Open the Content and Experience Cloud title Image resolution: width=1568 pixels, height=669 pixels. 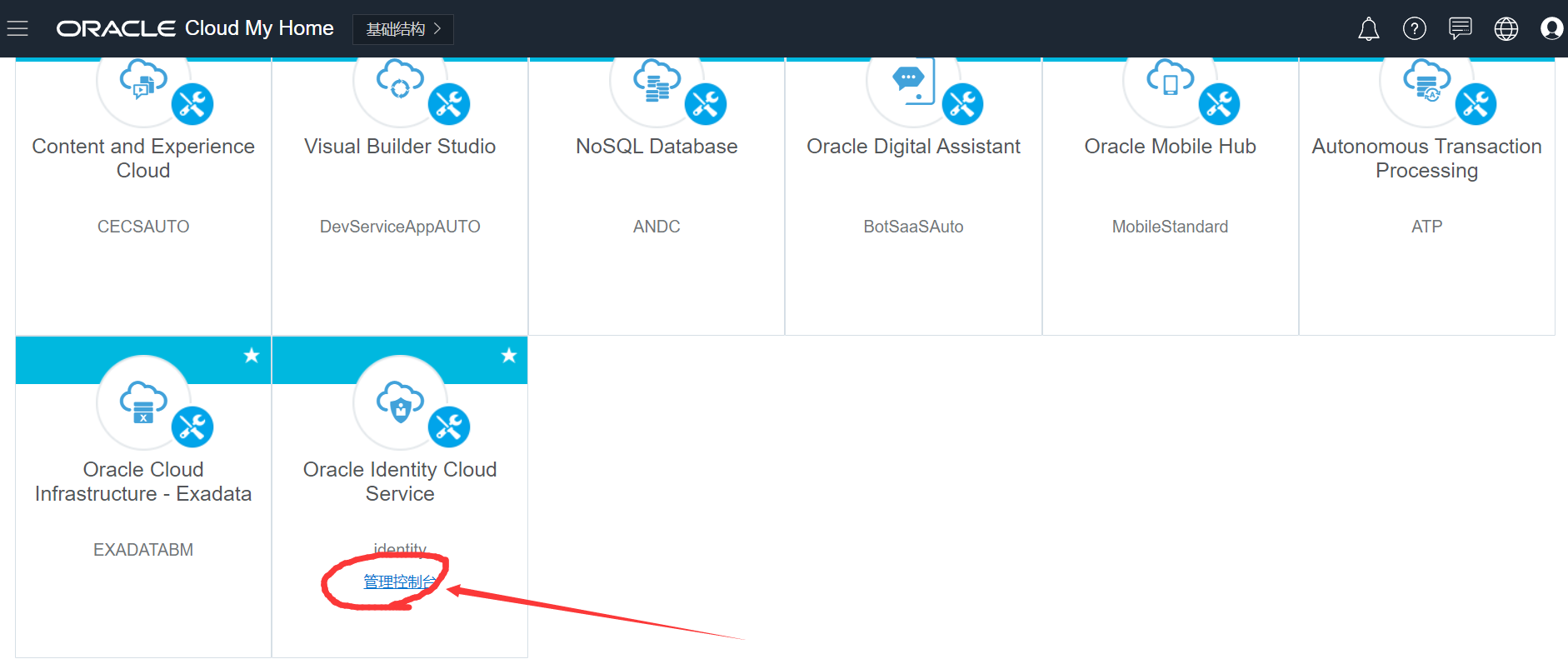143,158
